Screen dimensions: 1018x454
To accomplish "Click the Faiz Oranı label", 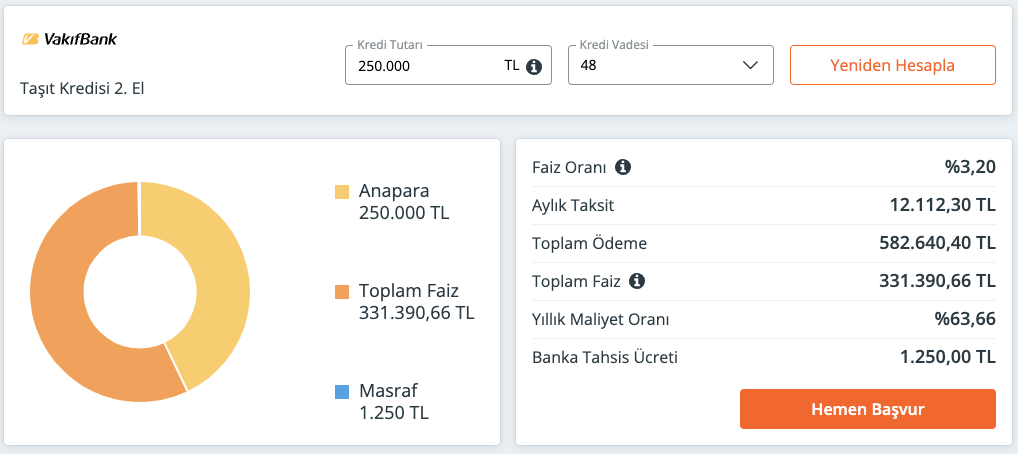I will tap(569, 168).
